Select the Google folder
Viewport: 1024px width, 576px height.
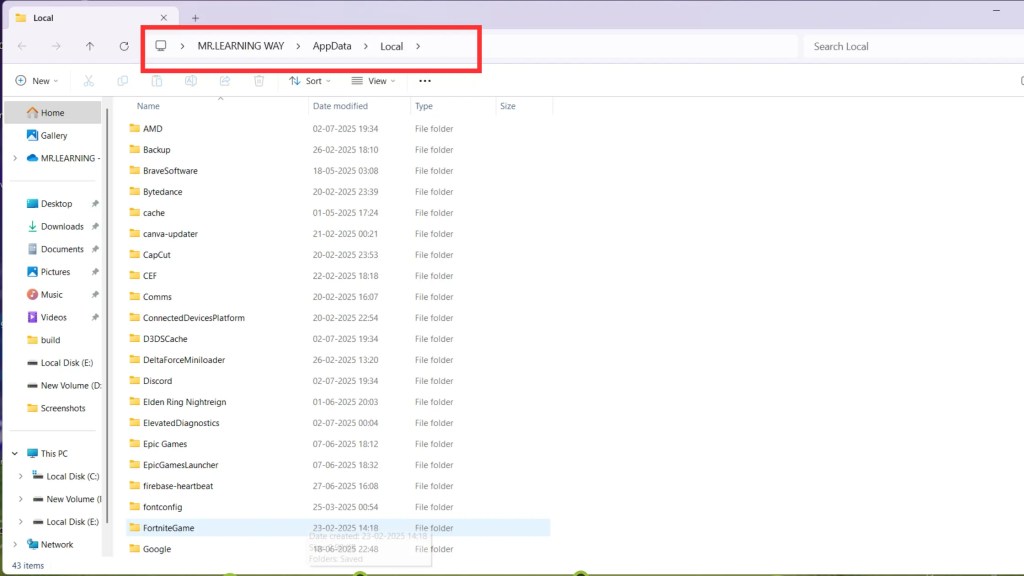coord(157,549)
